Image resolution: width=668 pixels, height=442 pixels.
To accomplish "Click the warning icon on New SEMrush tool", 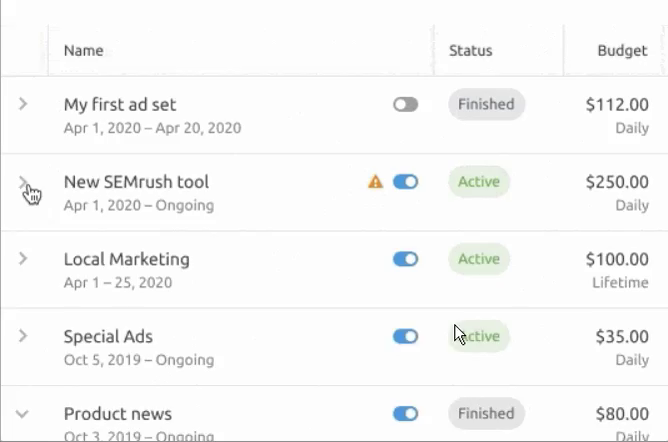I will (x=376, y=182).
